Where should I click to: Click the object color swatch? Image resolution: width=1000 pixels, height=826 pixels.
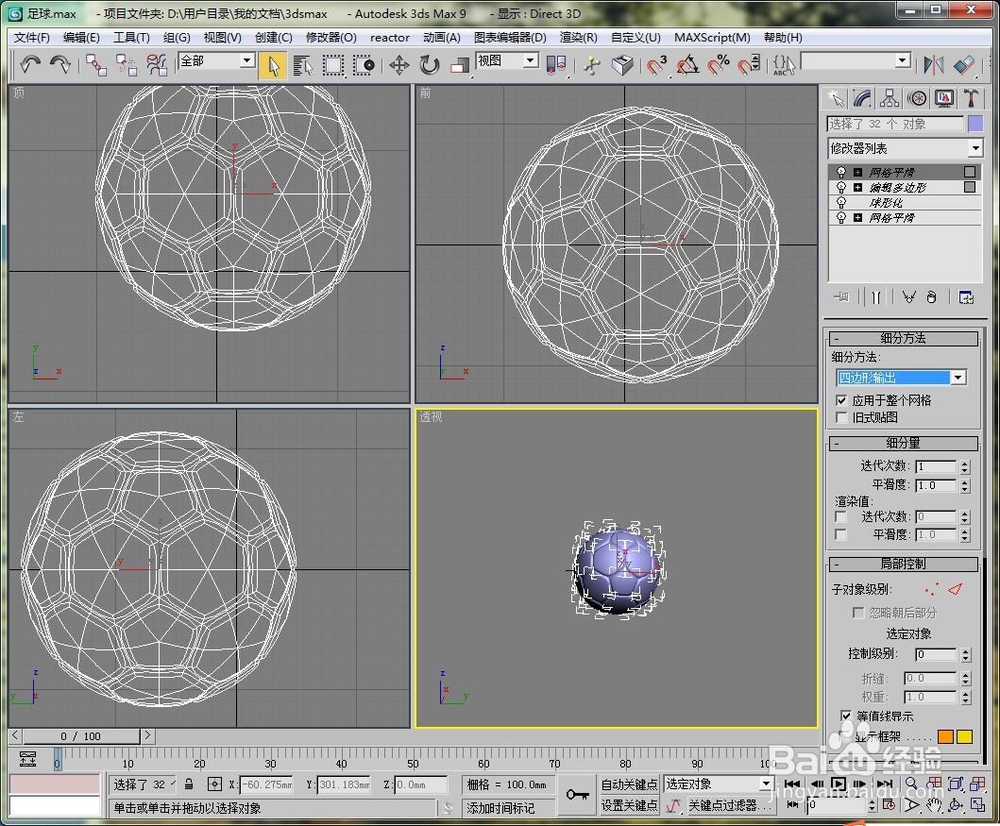pyautogui.click(x=975, y=124)
